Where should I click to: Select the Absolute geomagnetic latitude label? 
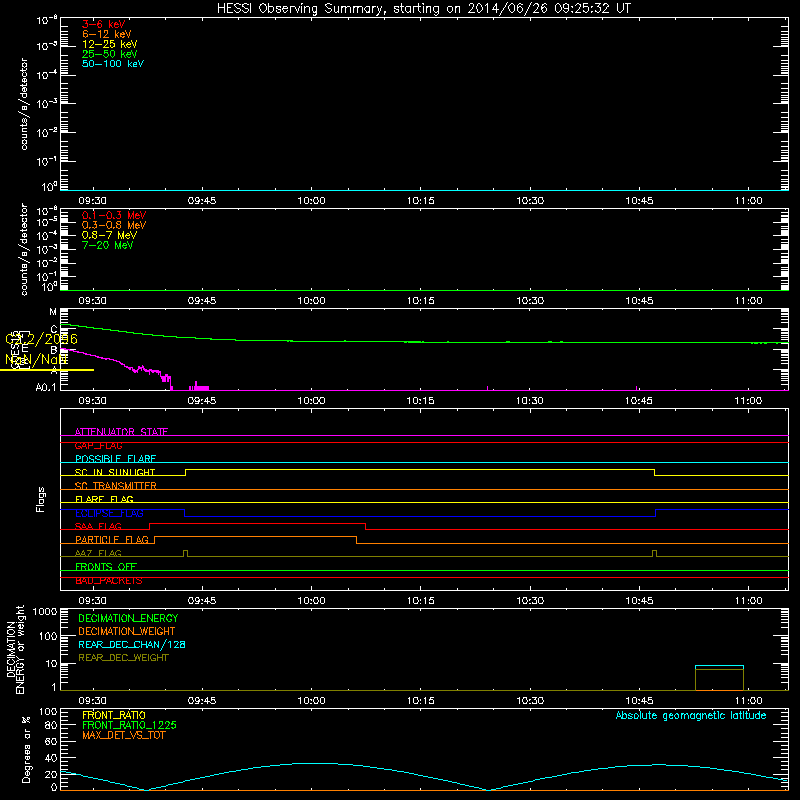coord(691,715)
